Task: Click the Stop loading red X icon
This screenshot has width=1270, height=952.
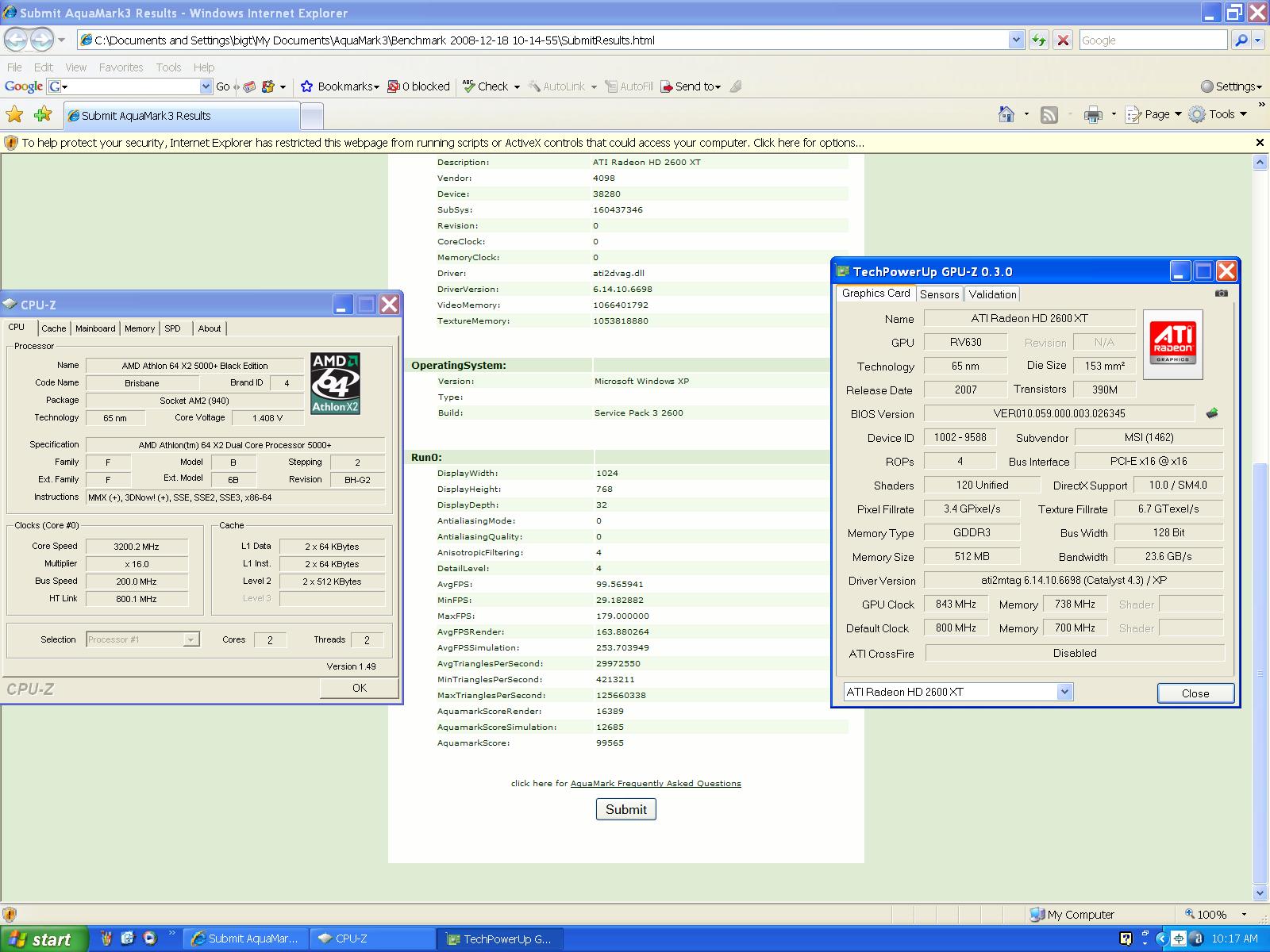Action: tap(1063, 40)
